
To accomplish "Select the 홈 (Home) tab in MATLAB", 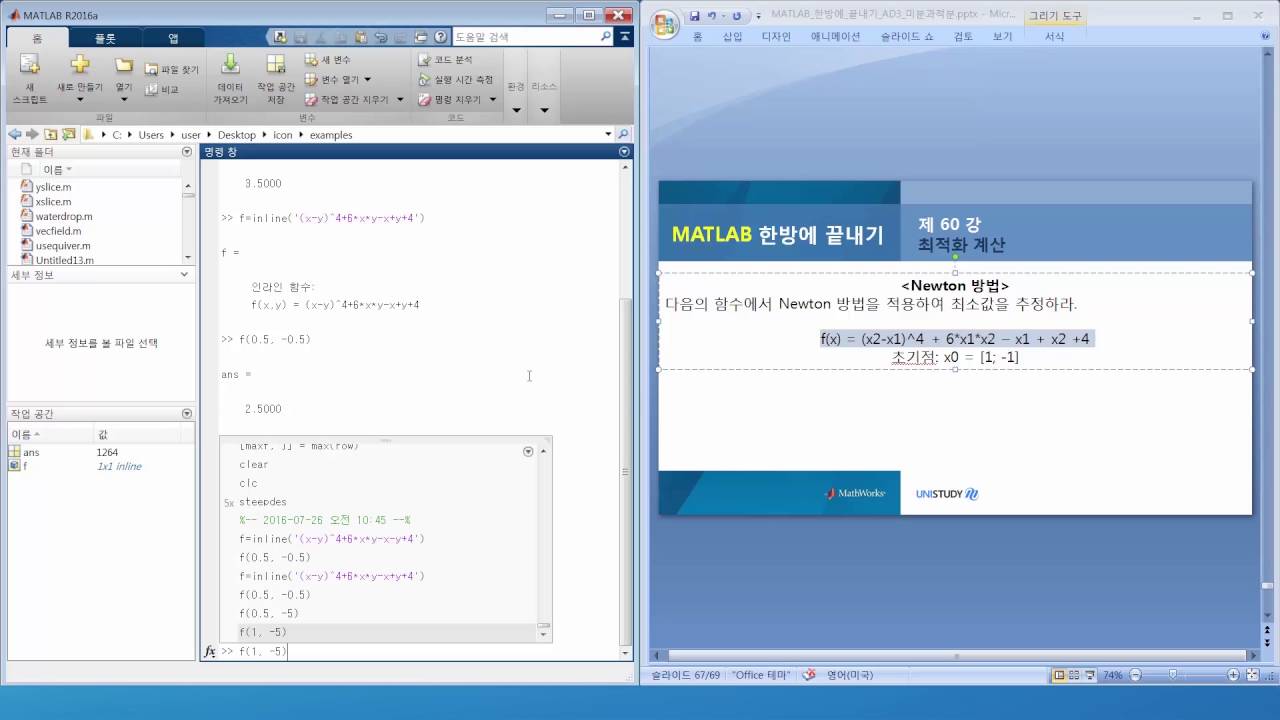I will pos(37,38).
